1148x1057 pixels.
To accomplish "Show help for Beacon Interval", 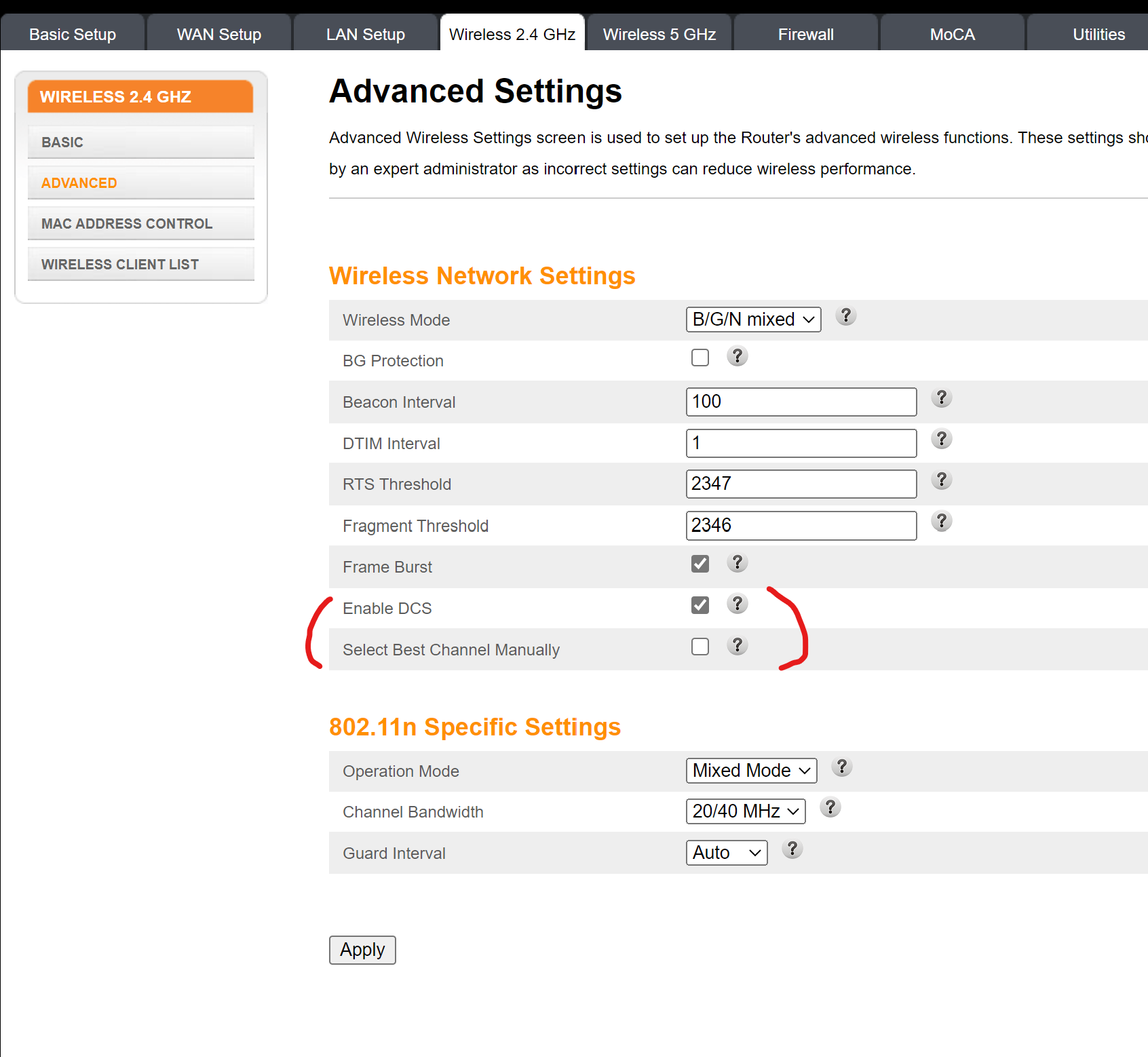I will click(941, 398).
